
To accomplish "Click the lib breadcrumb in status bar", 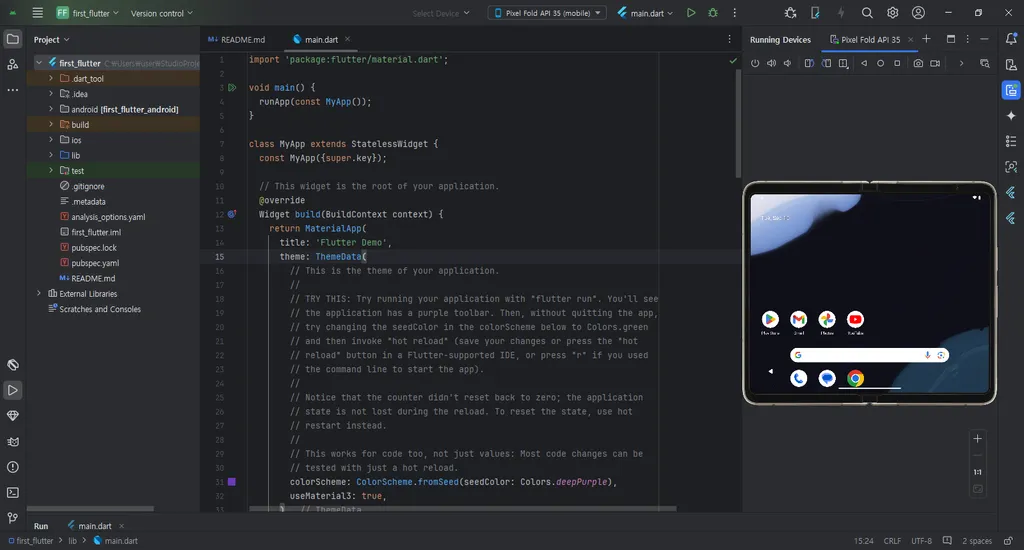I will [72, 541].
